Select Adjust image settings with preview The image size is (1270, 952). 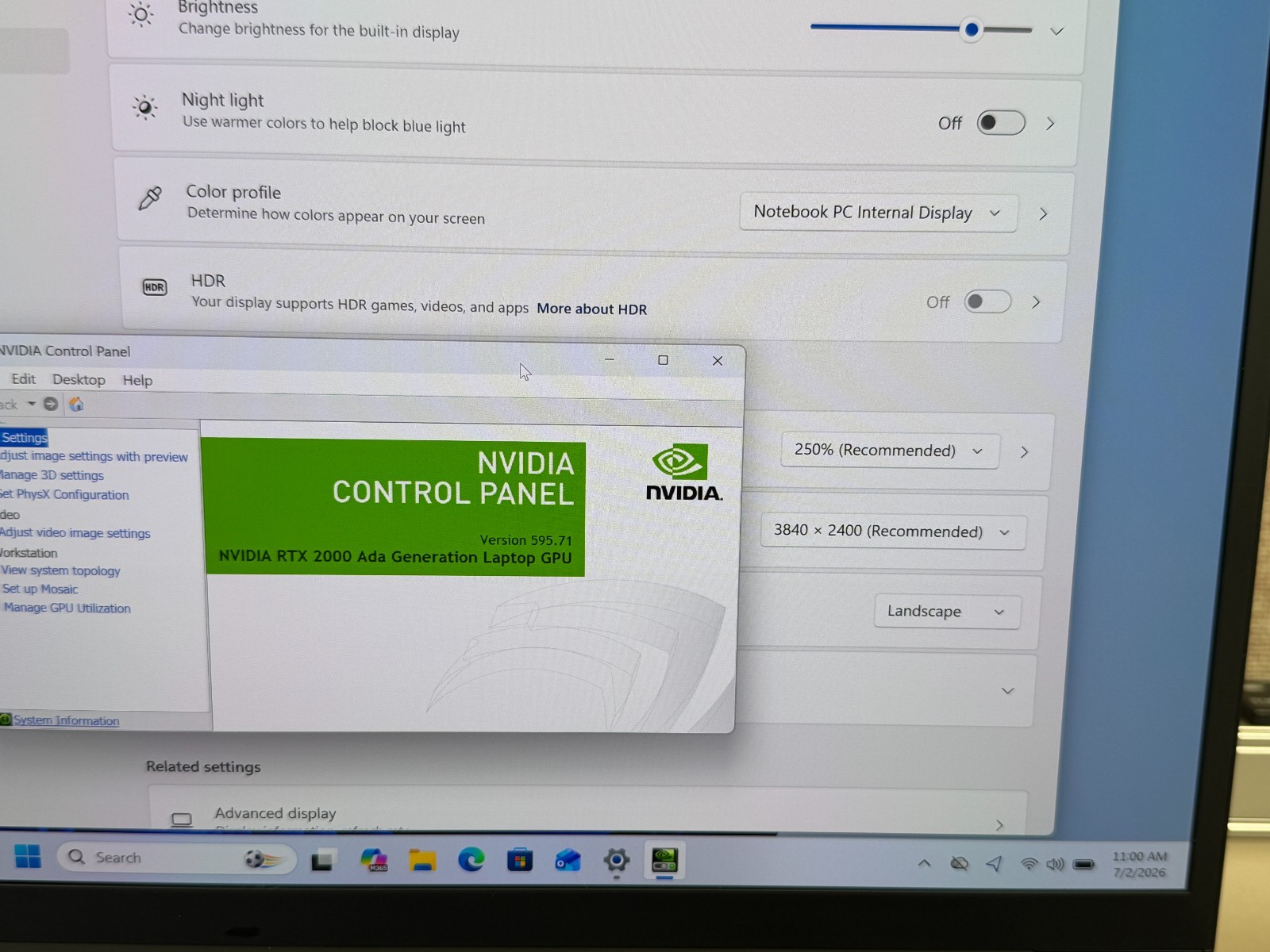click(94, 456)
